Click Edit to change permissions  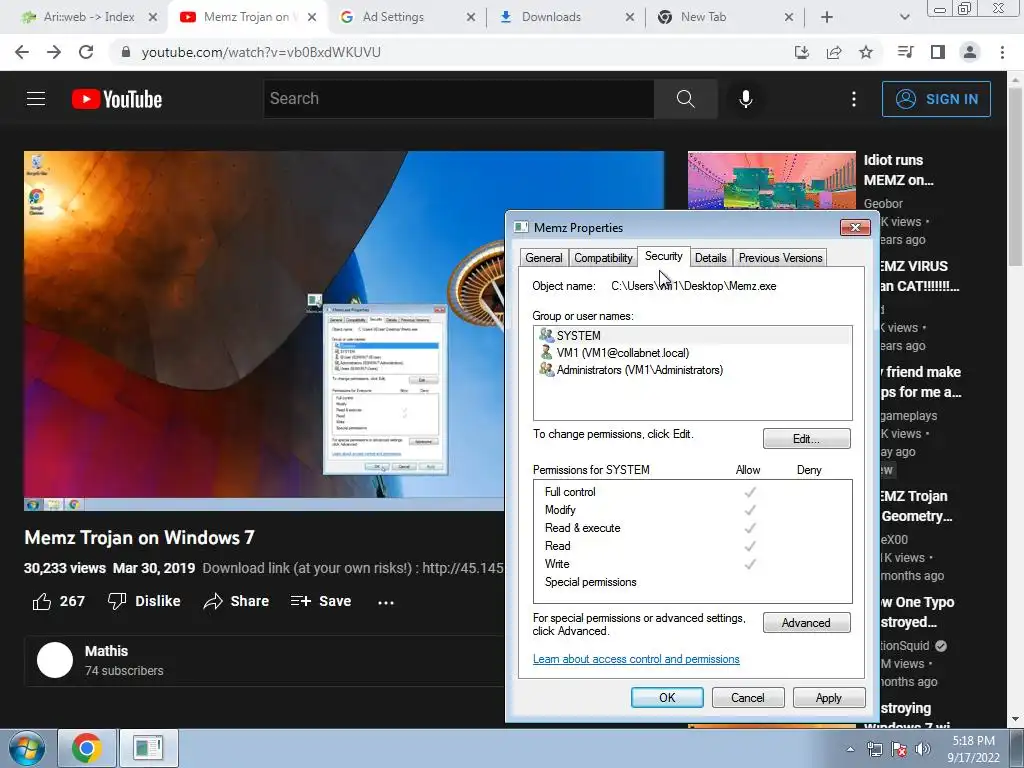(x=807, y=439)
